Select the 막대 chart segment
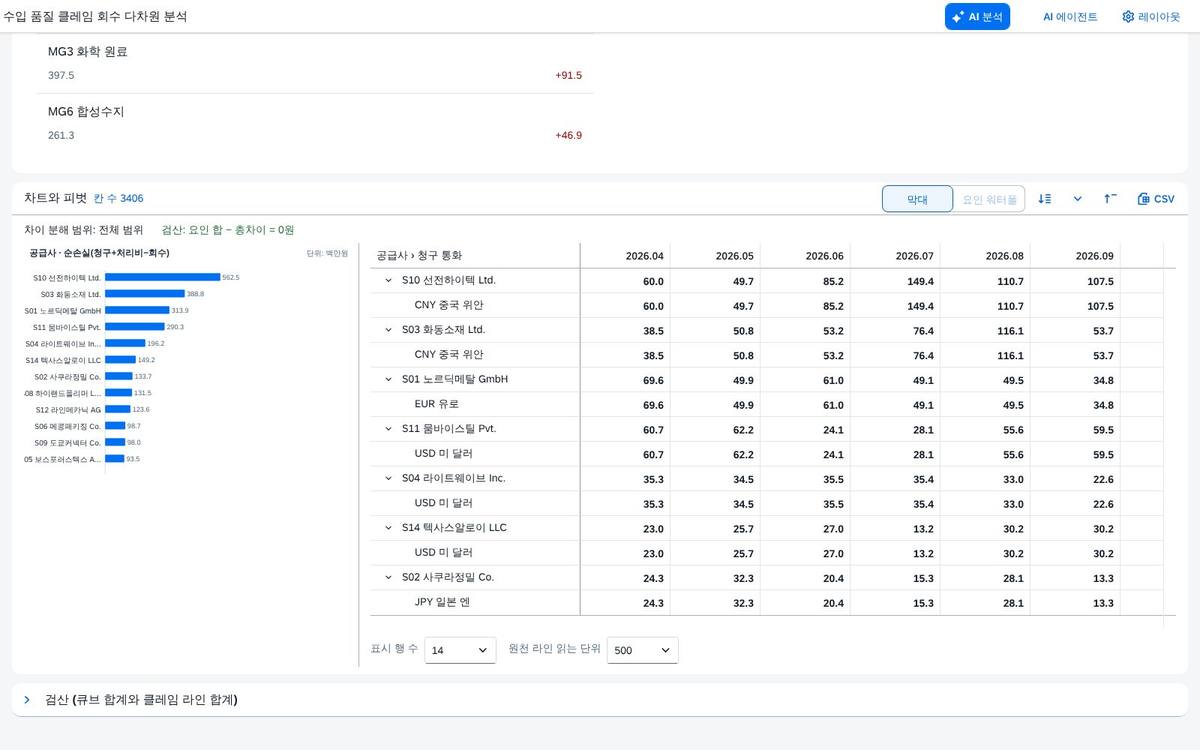This screenshot has height=750, width=1200. (x=917, y=199)
